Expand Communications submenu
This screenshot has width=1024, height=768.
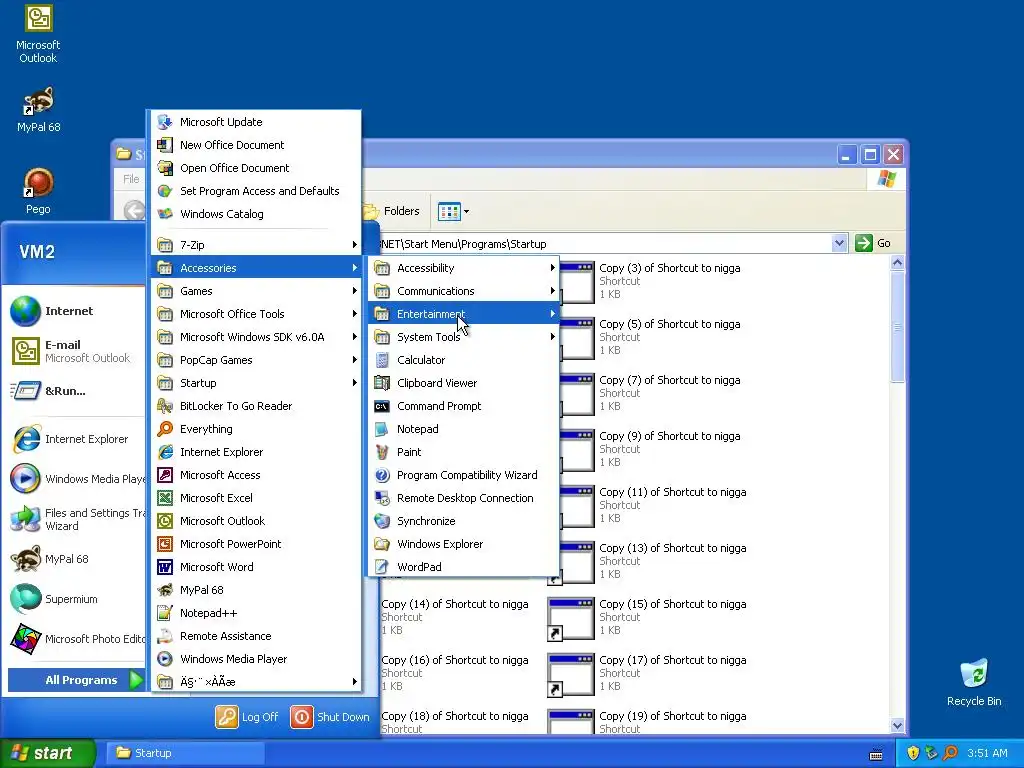[464, 291]
